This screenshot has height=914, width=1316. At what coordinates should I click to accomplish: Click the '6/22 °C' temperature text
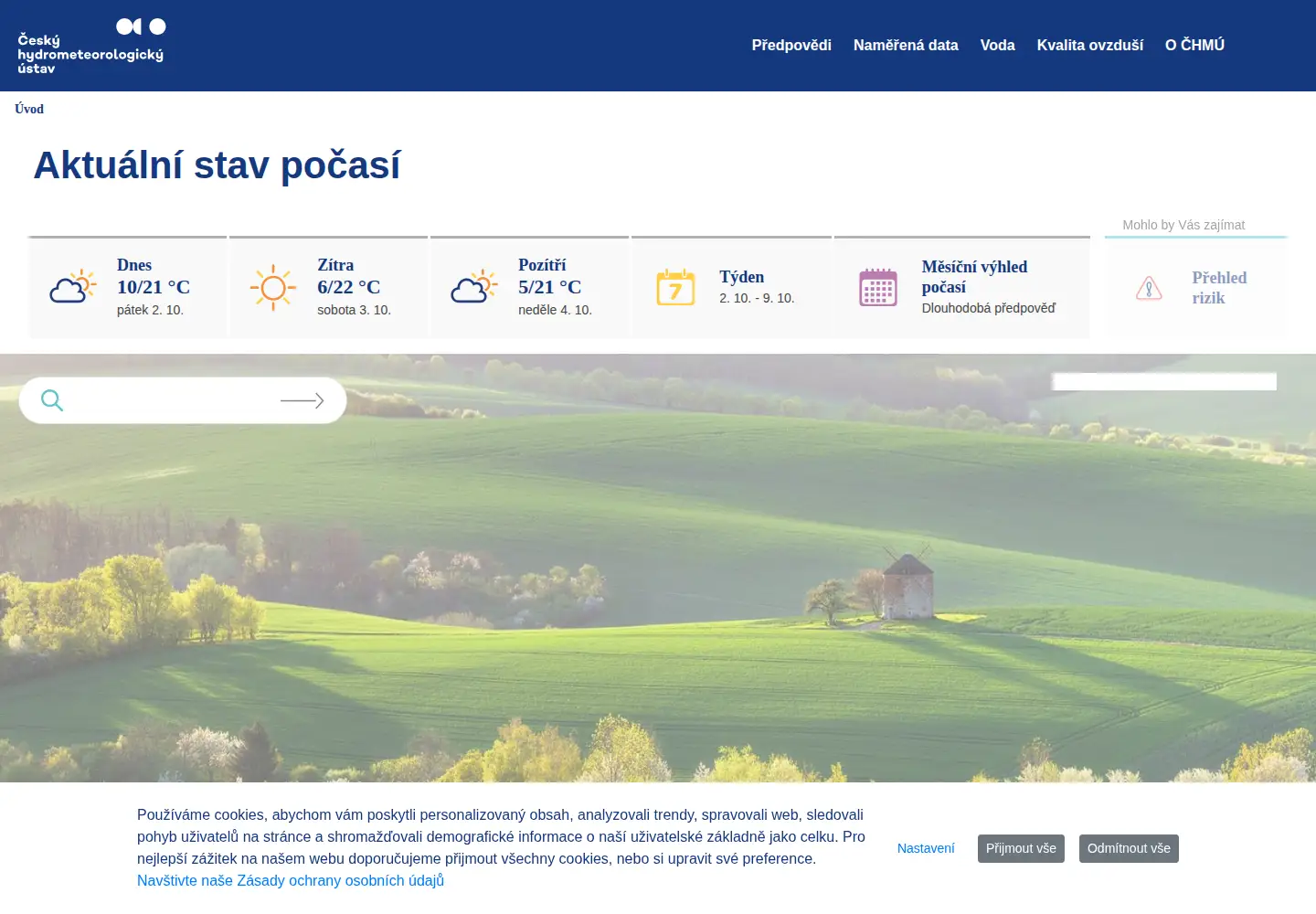348,287
